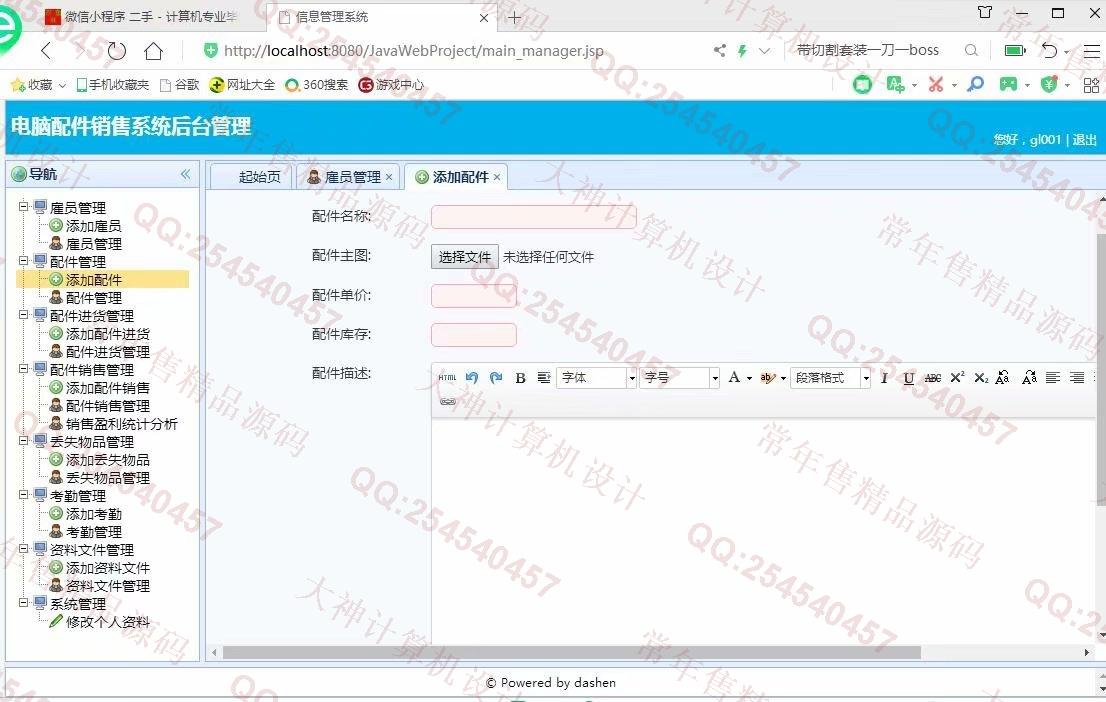Image resolution: width=1106 pixels, height=702 pixels.
Task: Click the indent icon next to bold
Action: pos(544,377)
